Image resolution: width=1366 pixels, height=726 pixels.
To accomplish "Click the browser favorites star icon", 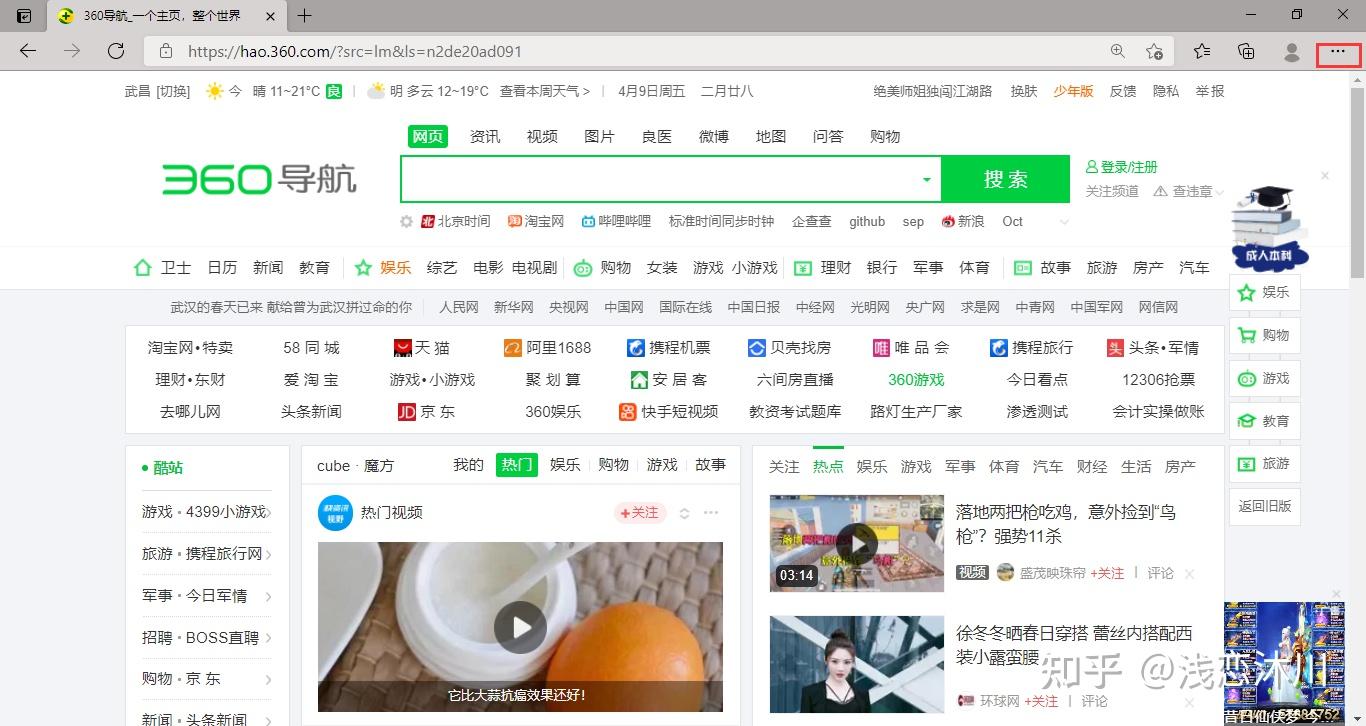I will [x=1200, y=51].
